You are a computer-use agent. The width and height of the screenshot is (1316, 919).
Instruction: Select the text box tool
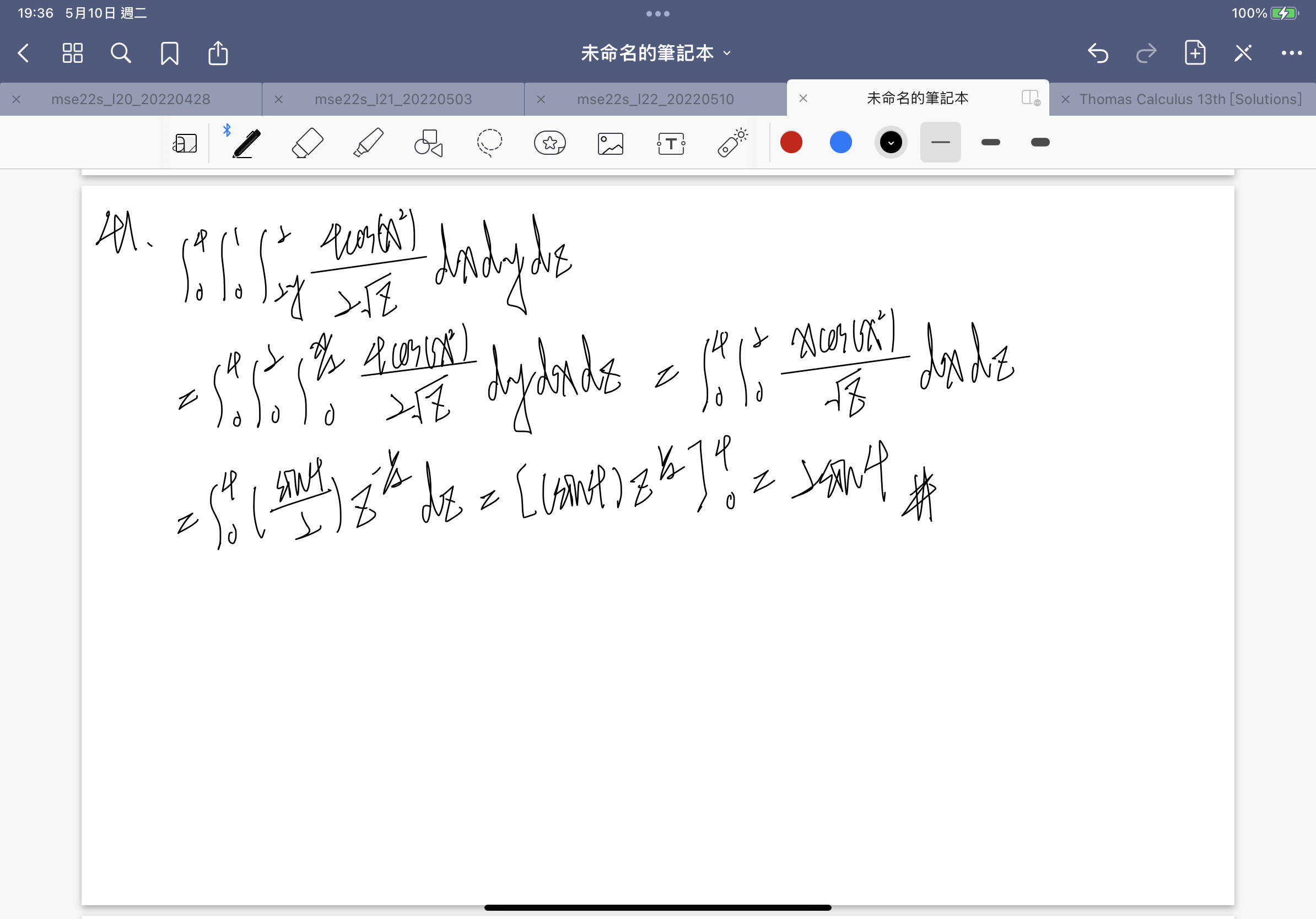671,143
